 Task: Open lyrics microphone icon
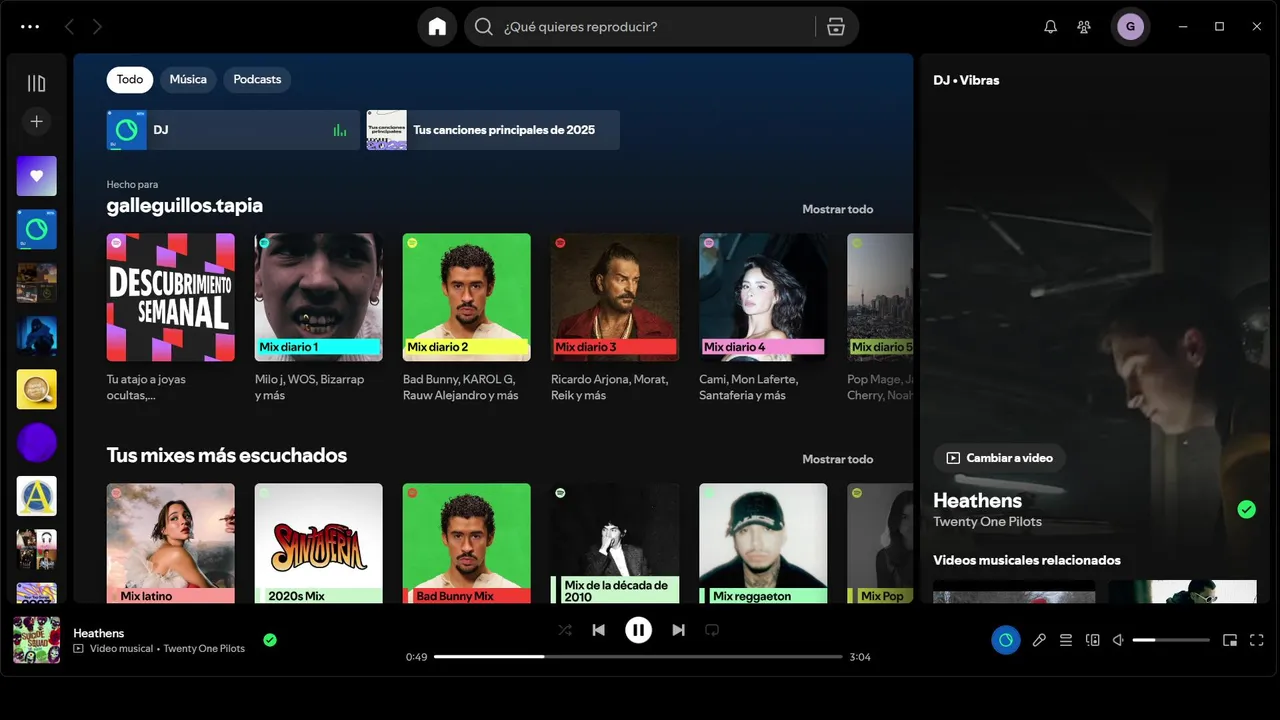1039,640
